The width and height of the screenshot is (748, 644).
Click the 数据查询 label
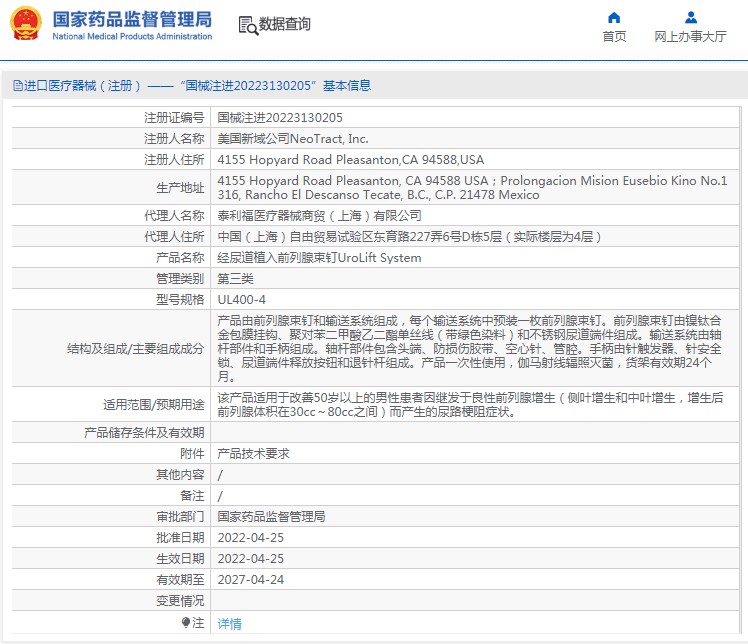point(284,24)
